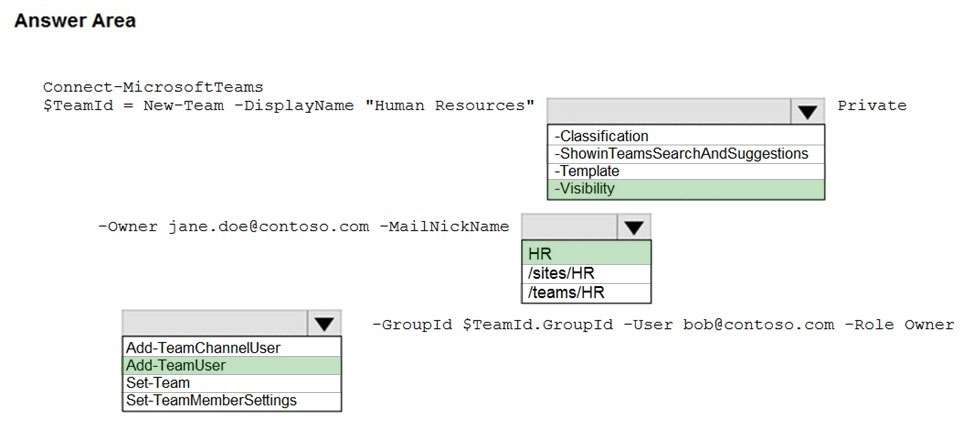
Task: Click the "Human Resources" display name text
Action: pyautogui.click(x=450, y=106)
